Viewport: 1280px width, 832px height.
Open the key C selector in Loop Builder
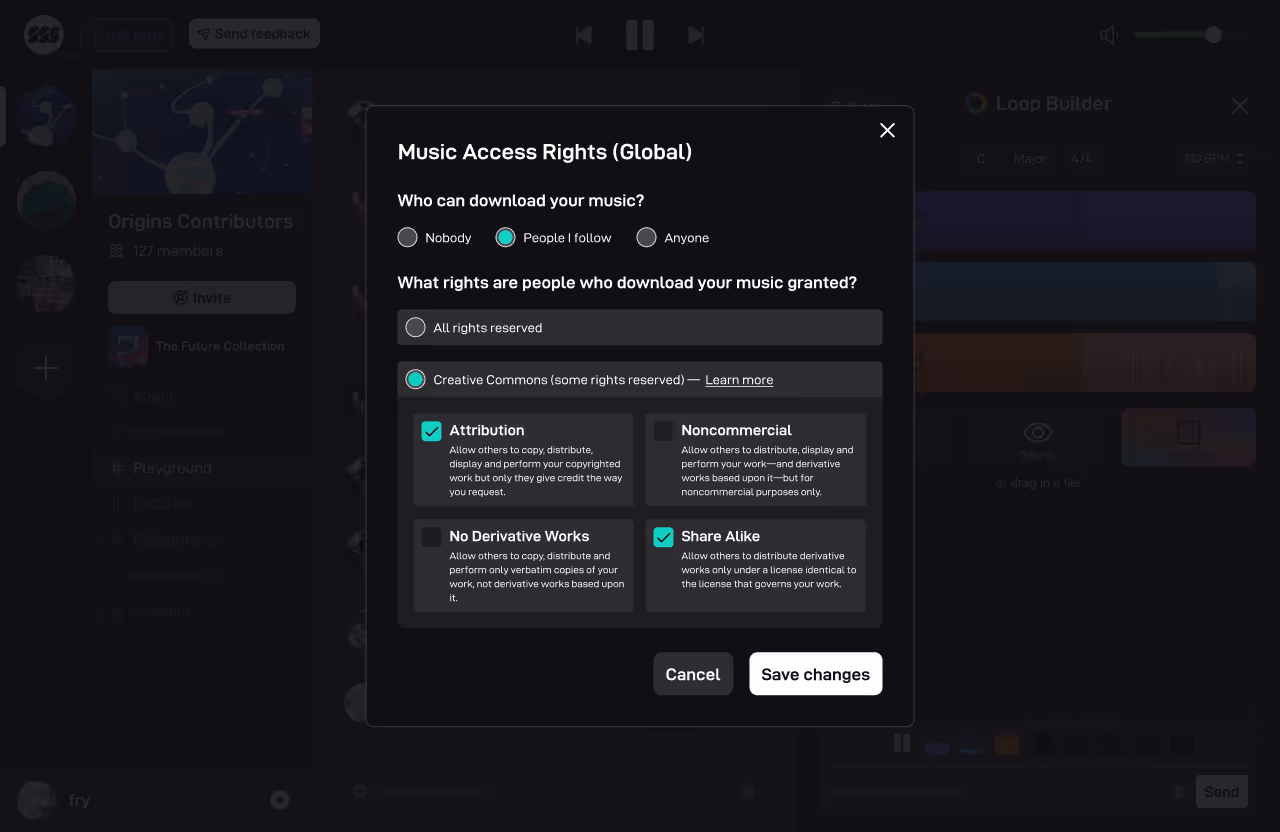(981, 159)
